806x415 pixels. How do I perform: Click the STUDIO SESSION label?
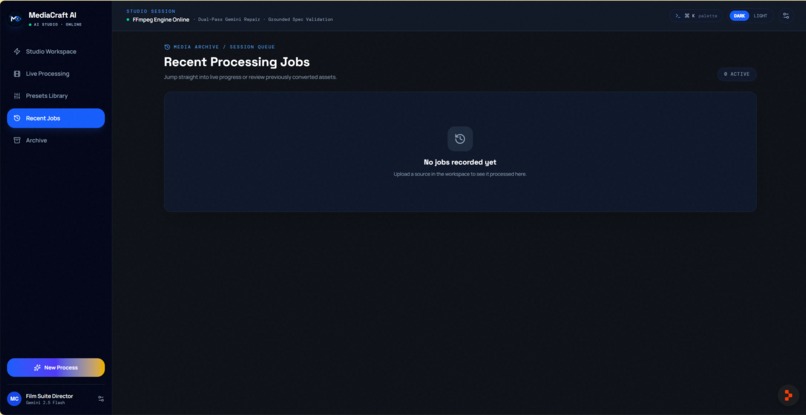(x=151, y=11)
